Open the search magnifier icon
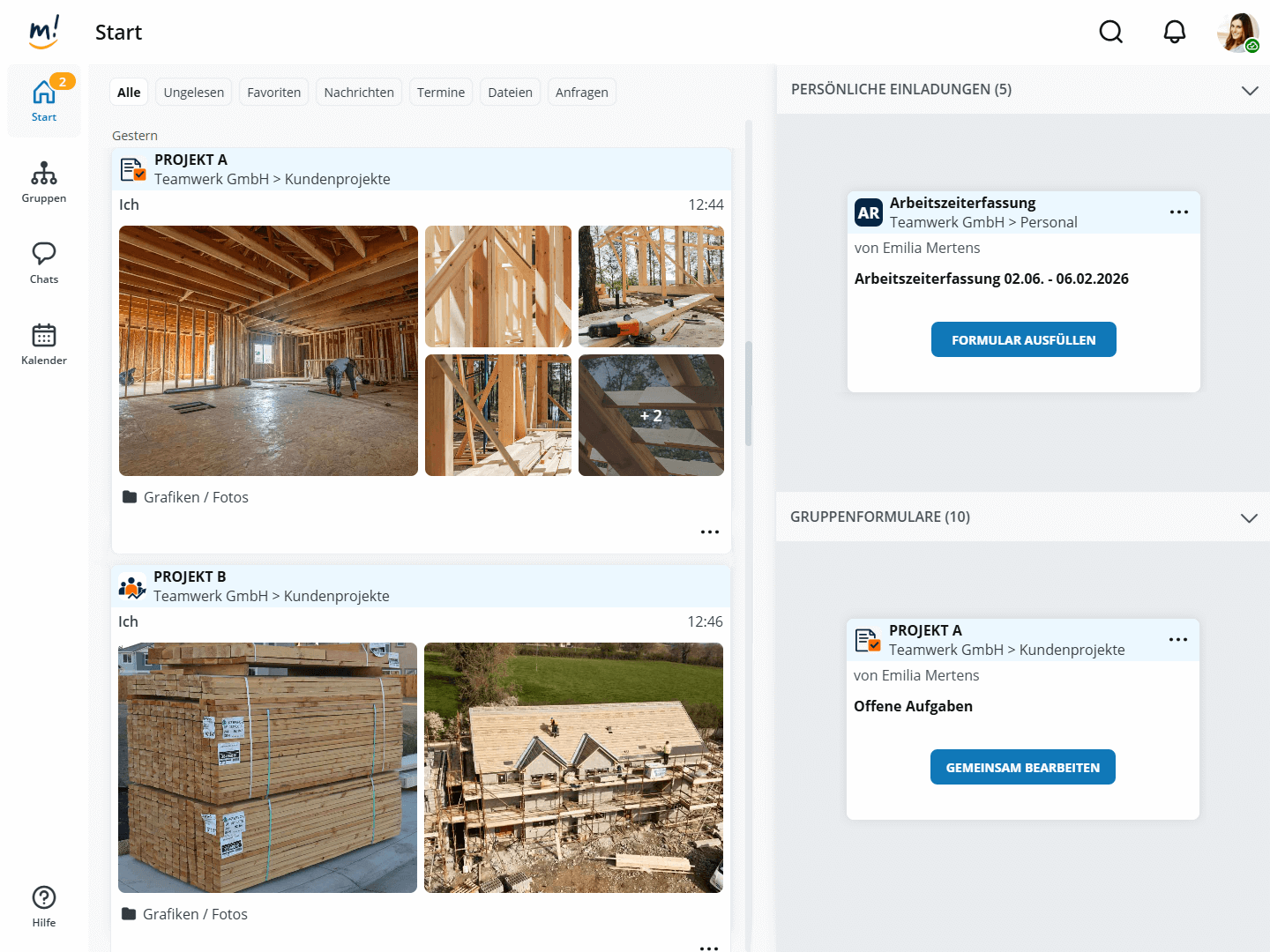This screenshot has width=1270, height=952. tap(1110, 33)
